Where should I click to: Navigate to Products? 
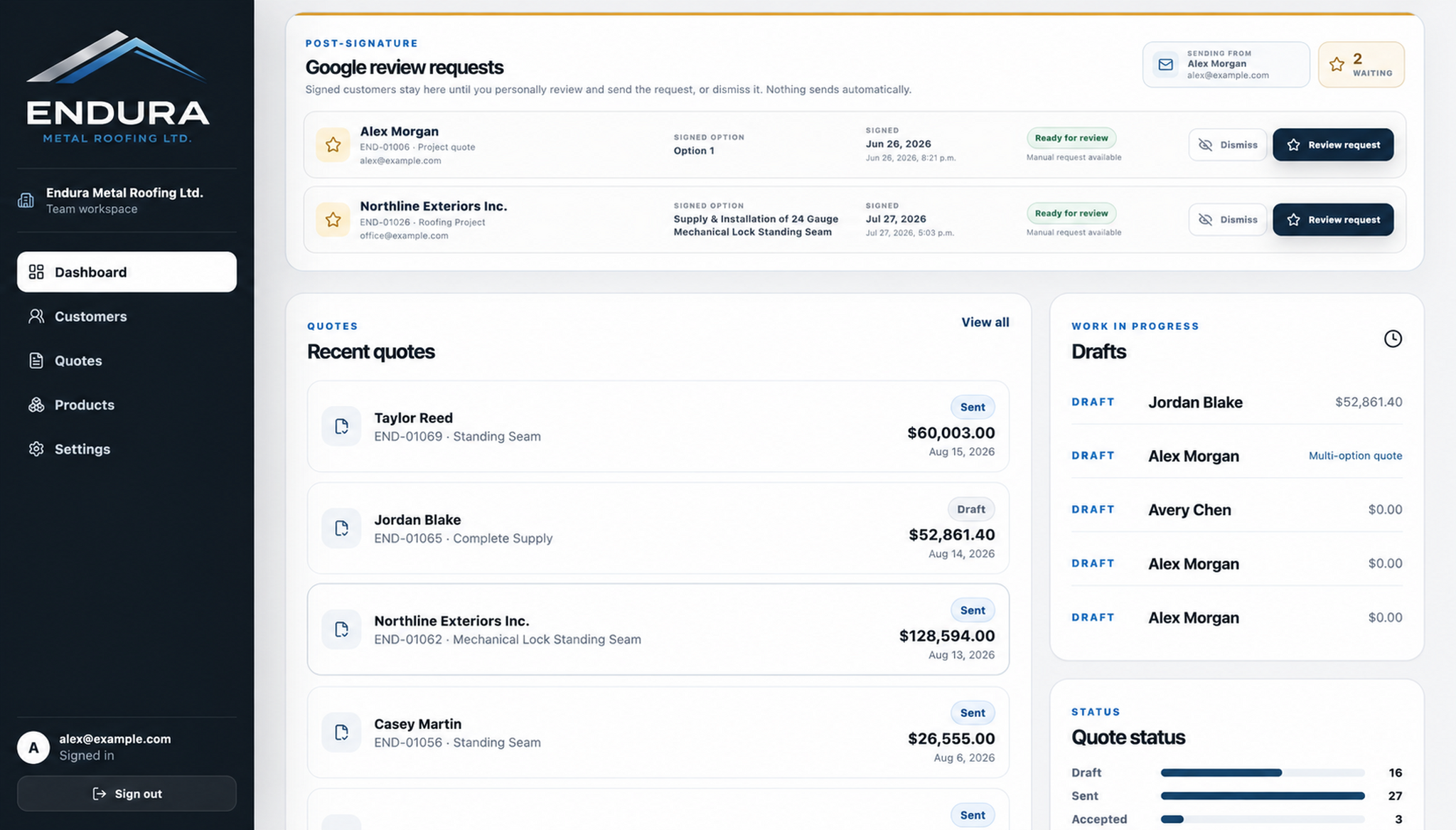[127, 405]
